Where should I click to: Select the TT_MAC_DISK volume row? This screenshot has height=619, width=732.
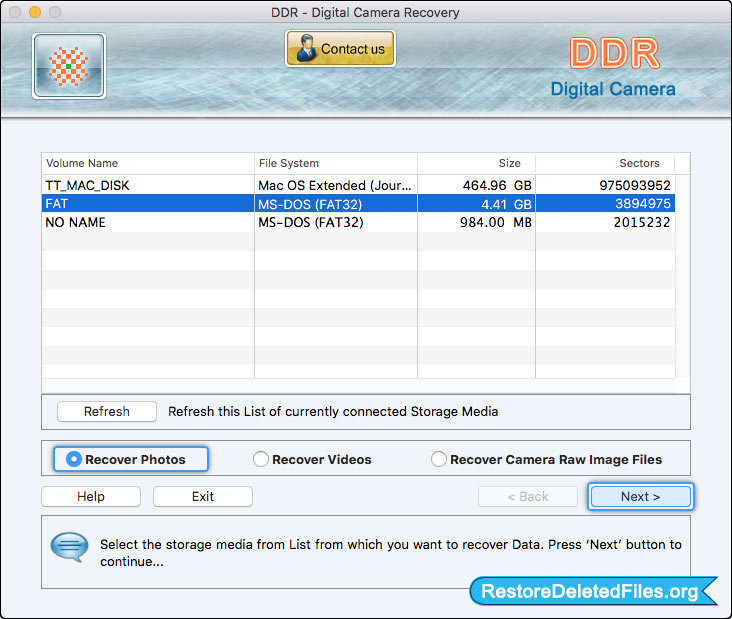pos(358,185)
